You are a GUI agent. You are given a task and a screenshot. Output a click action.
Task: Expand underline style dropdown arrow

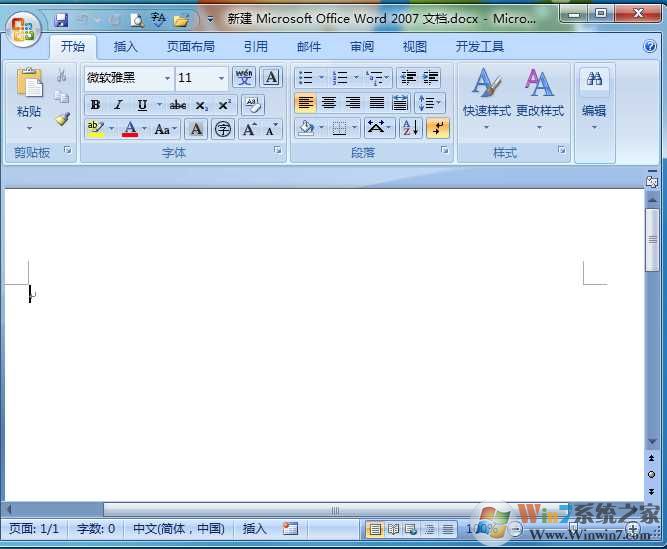click(160, 105)
